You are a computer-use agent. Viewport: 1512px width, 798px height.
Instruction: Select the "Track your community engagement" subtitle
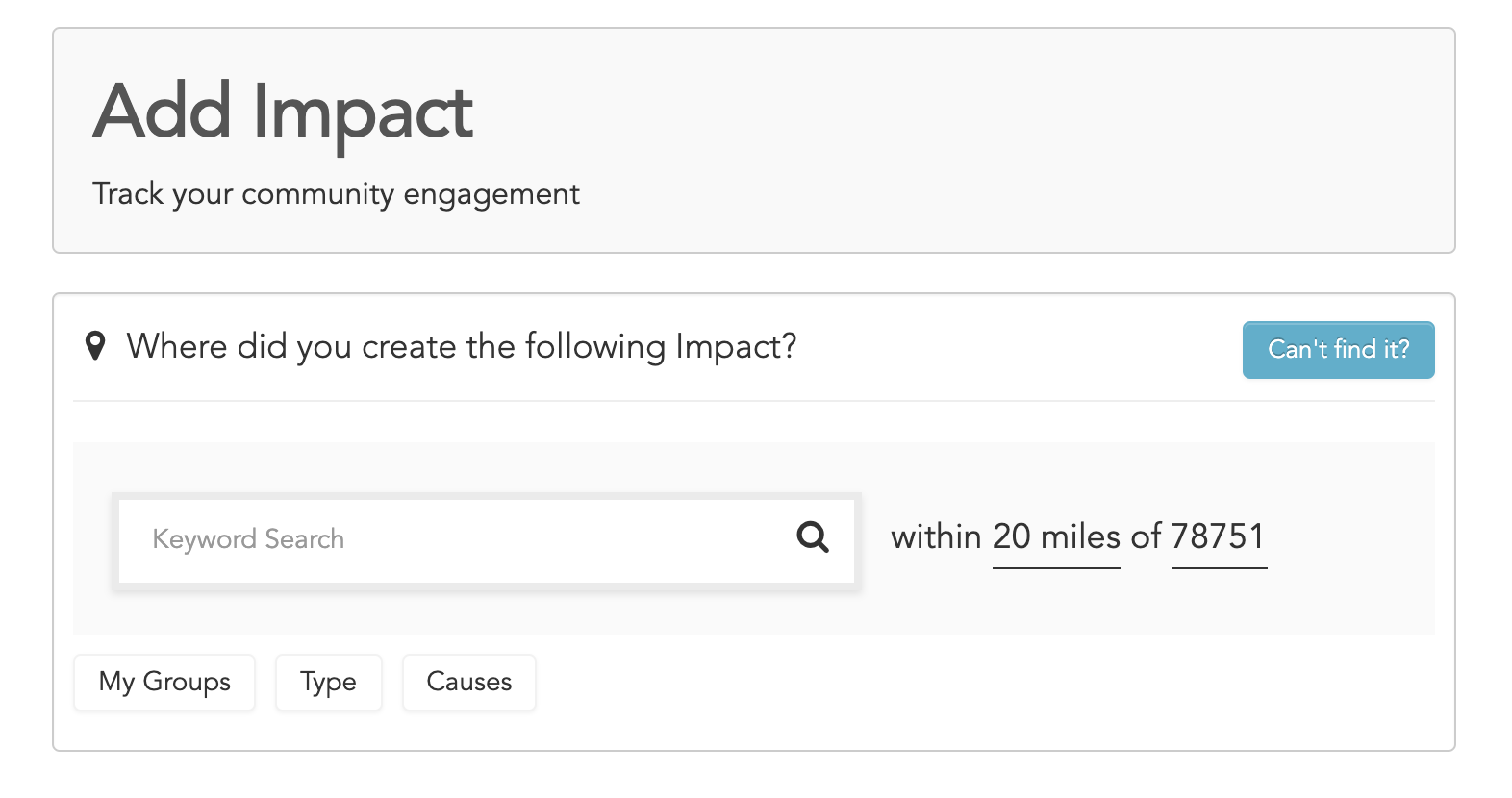[336, 194]
